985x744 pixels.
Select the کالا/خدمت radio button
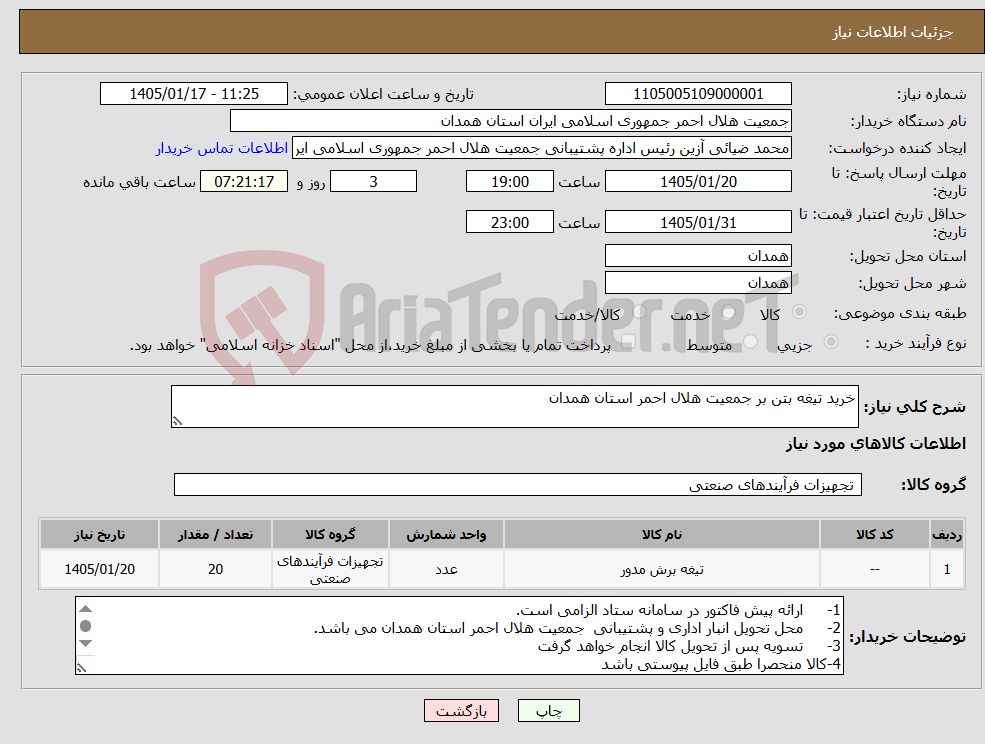pos(639,312)
